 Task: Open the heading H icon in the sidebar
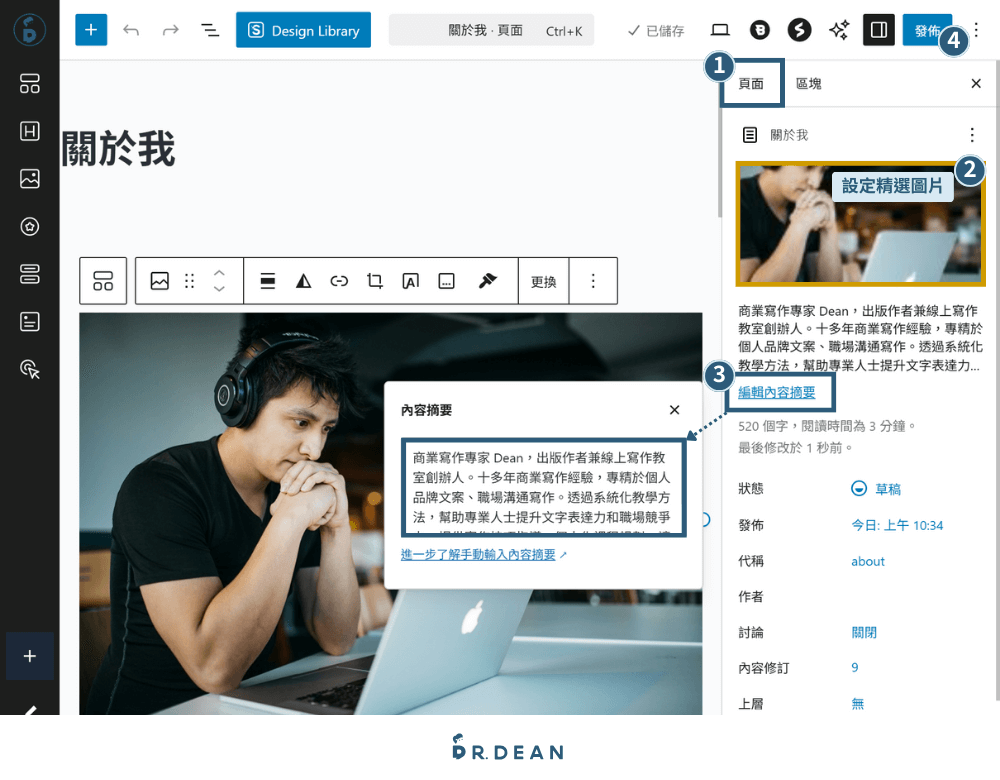point(29,131)
